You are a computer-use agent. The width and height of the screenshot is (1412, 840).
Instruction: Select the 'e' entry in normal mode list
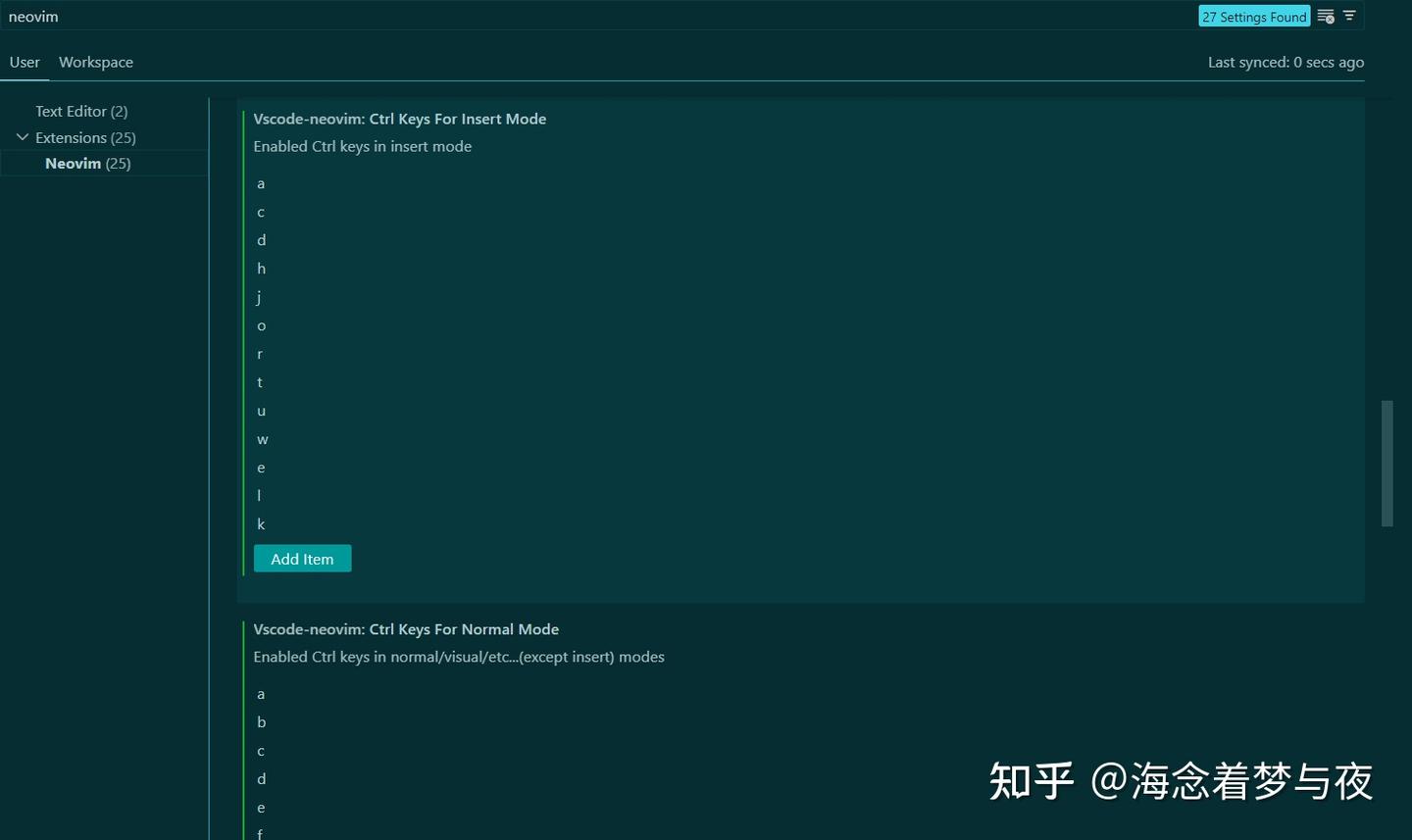[261, 807]
